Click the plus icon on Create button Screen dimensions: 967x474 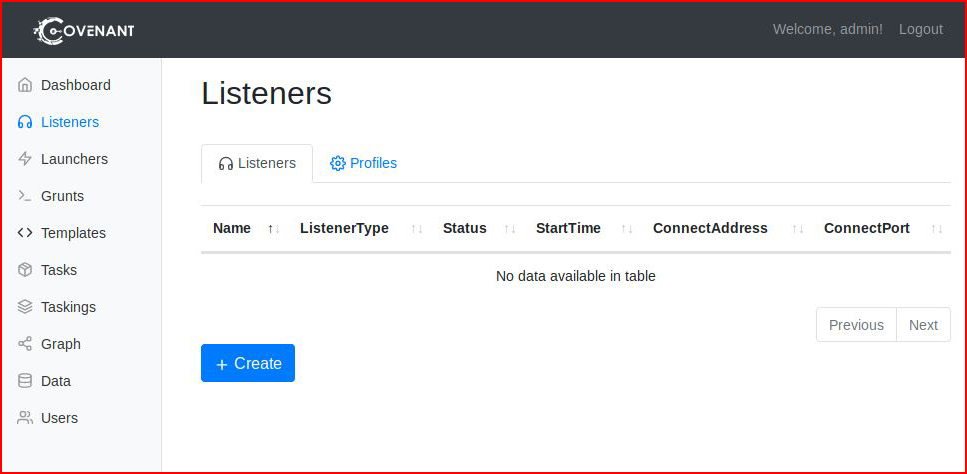pyautogui.click(x=222, y=364)
